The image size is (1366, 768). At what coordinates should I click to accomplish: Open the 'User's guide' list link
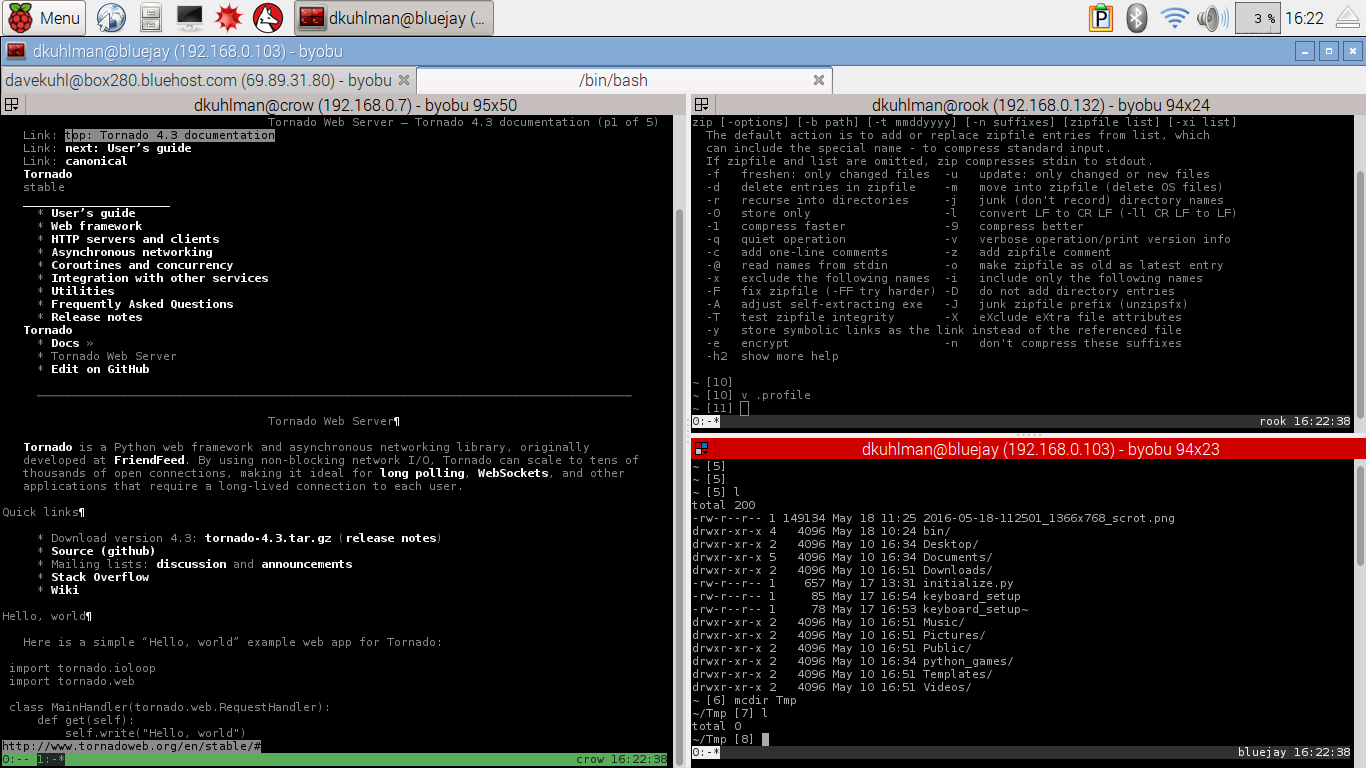click(x=93, y=213)
